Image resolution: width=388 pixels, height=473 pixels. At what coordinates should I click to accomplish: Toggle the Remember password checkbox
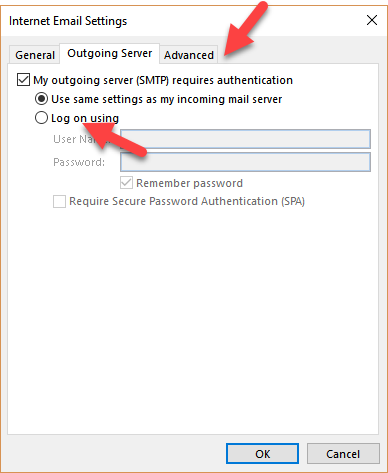coord(126,183)
